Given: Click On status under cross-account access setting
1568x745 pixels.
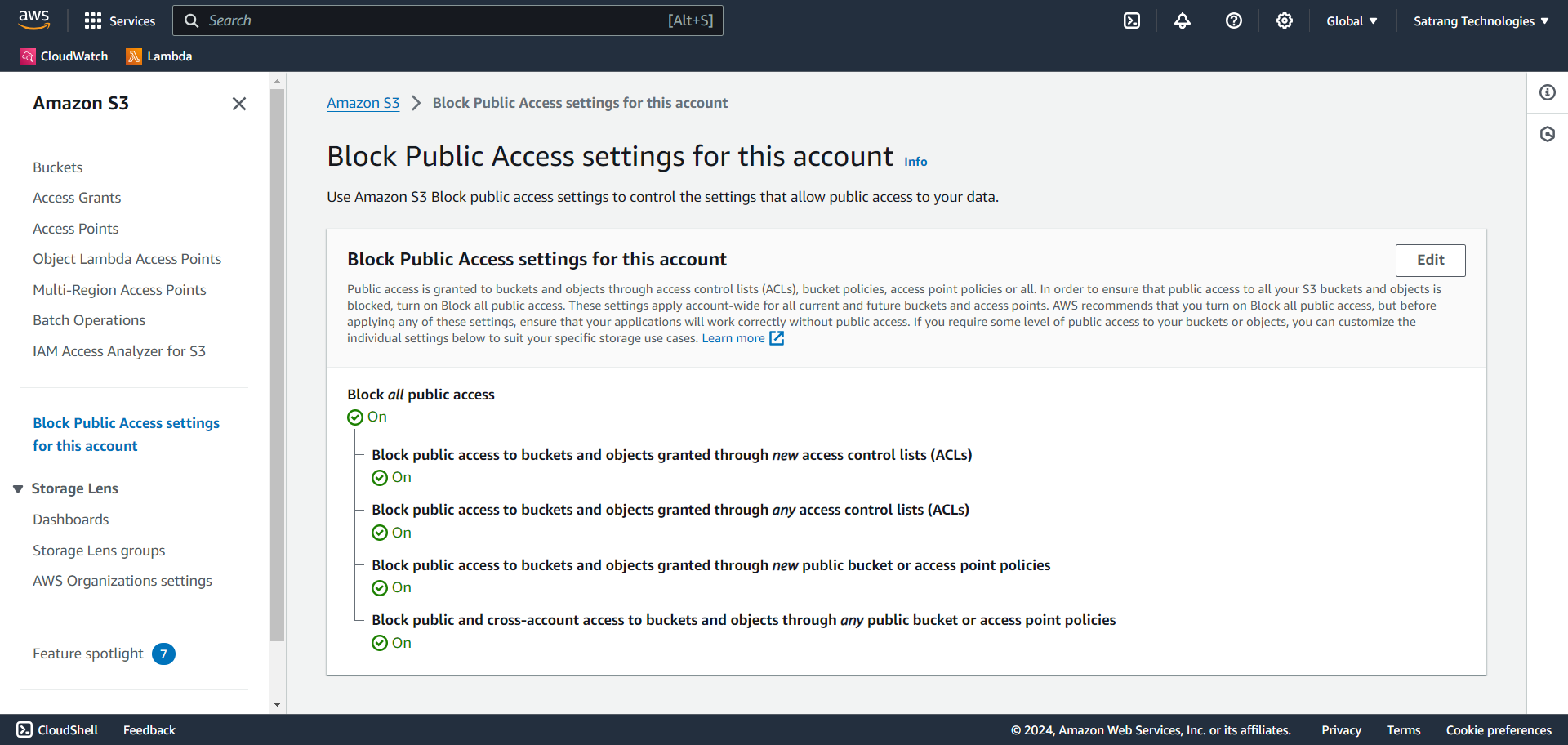Looking at the screenshot, I should pos(392,643).
